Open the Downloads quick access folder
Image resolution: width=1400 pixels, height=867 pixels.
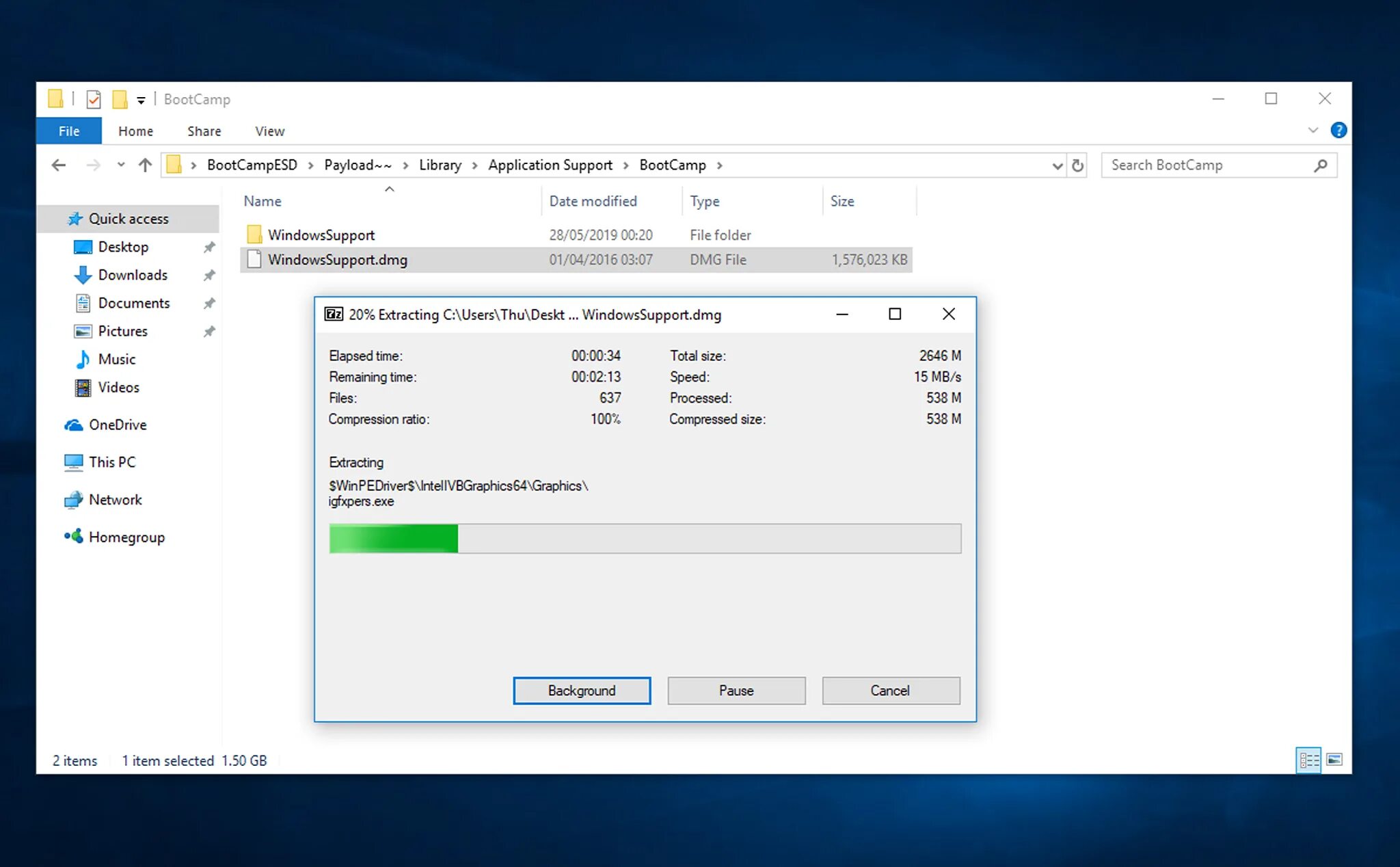coord(133,275)
